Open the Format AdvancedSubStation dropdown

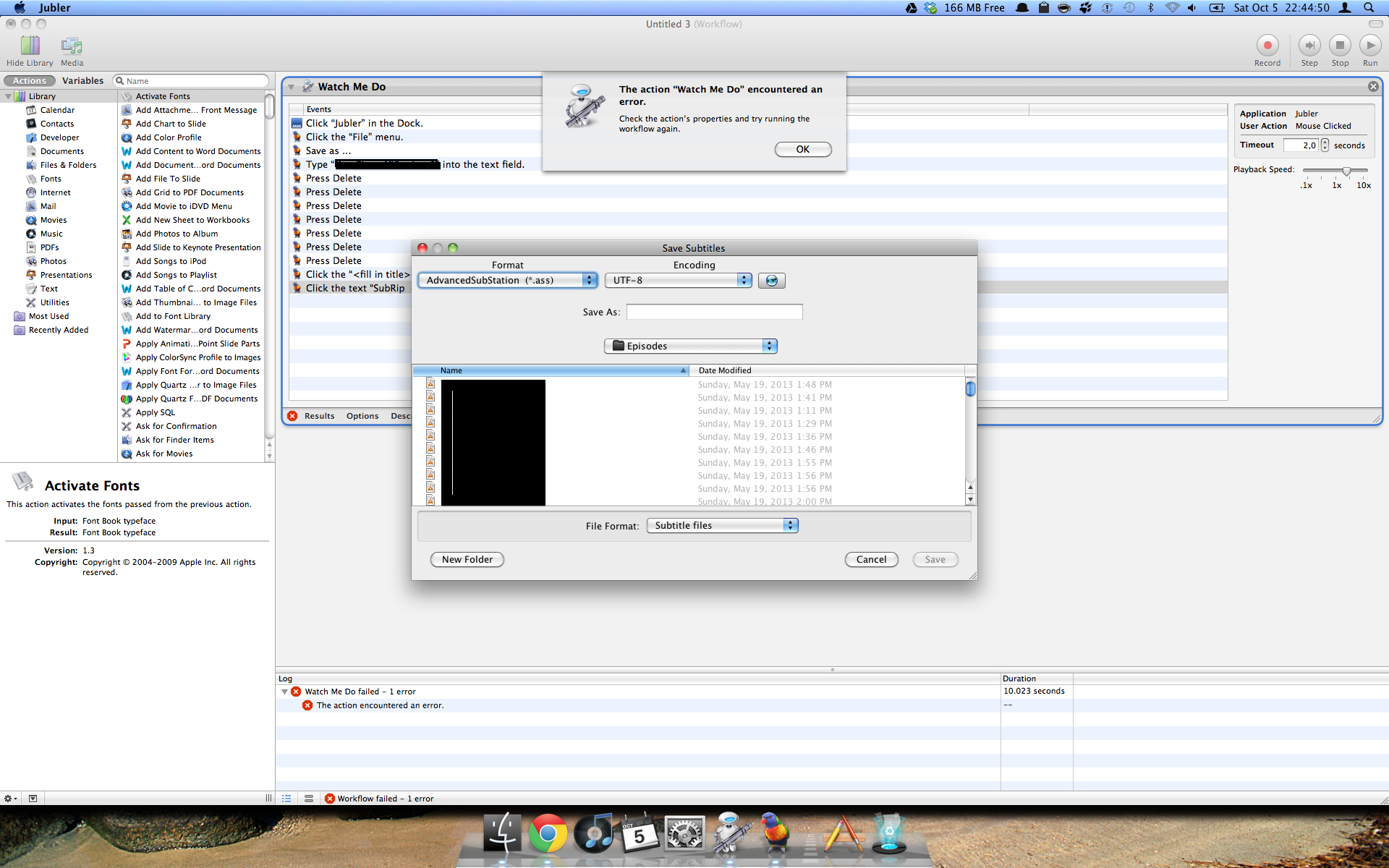(x=508, y=281)
